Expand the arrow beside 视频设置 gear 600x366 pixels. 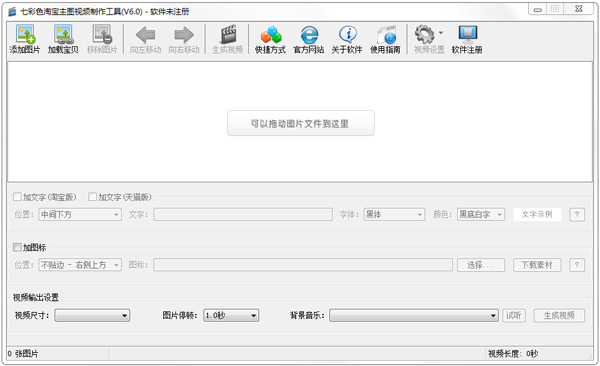click(441, 33)
